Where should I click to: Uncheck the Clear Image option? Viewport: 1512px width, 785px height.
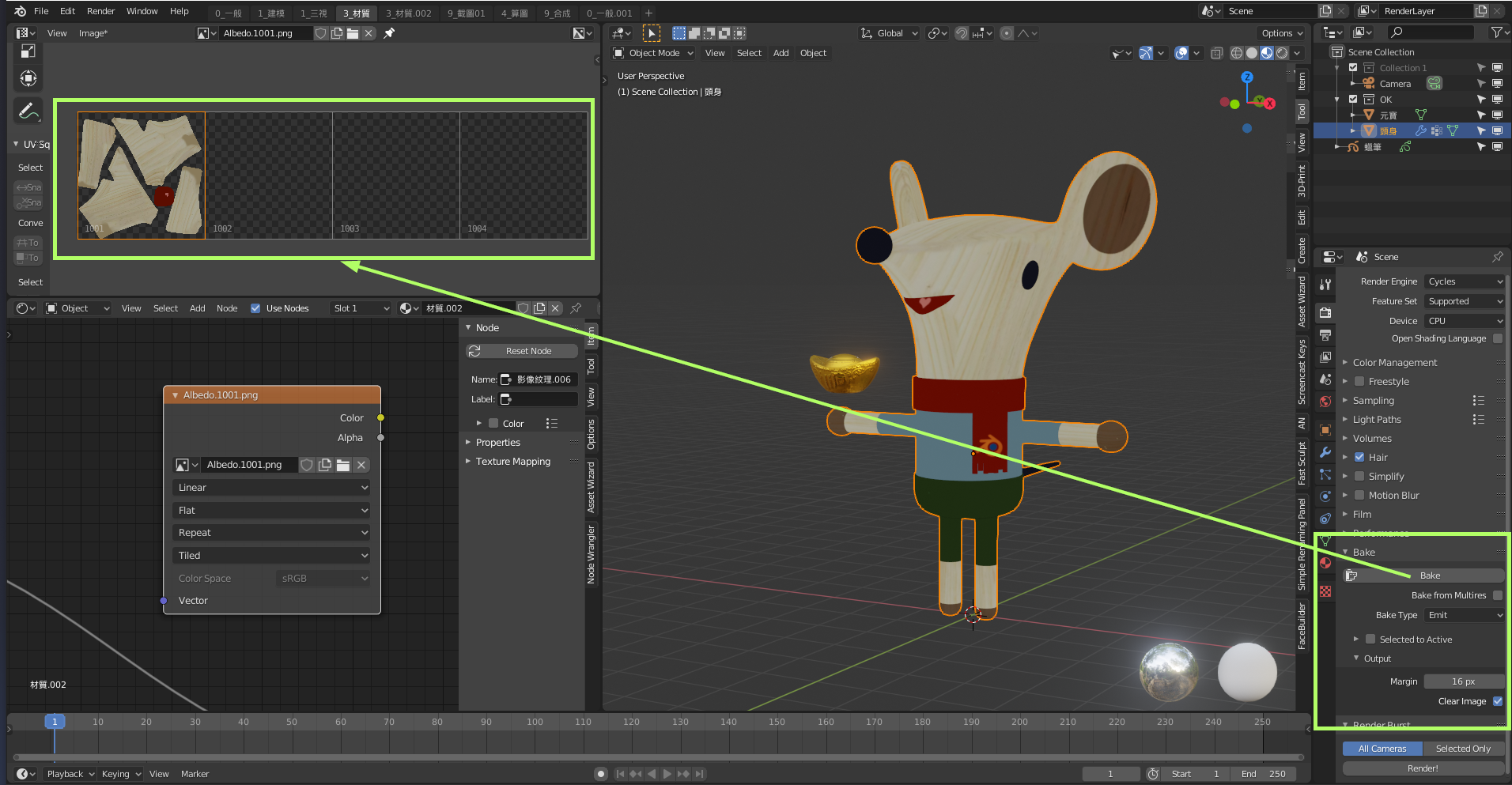(1498, 701)
